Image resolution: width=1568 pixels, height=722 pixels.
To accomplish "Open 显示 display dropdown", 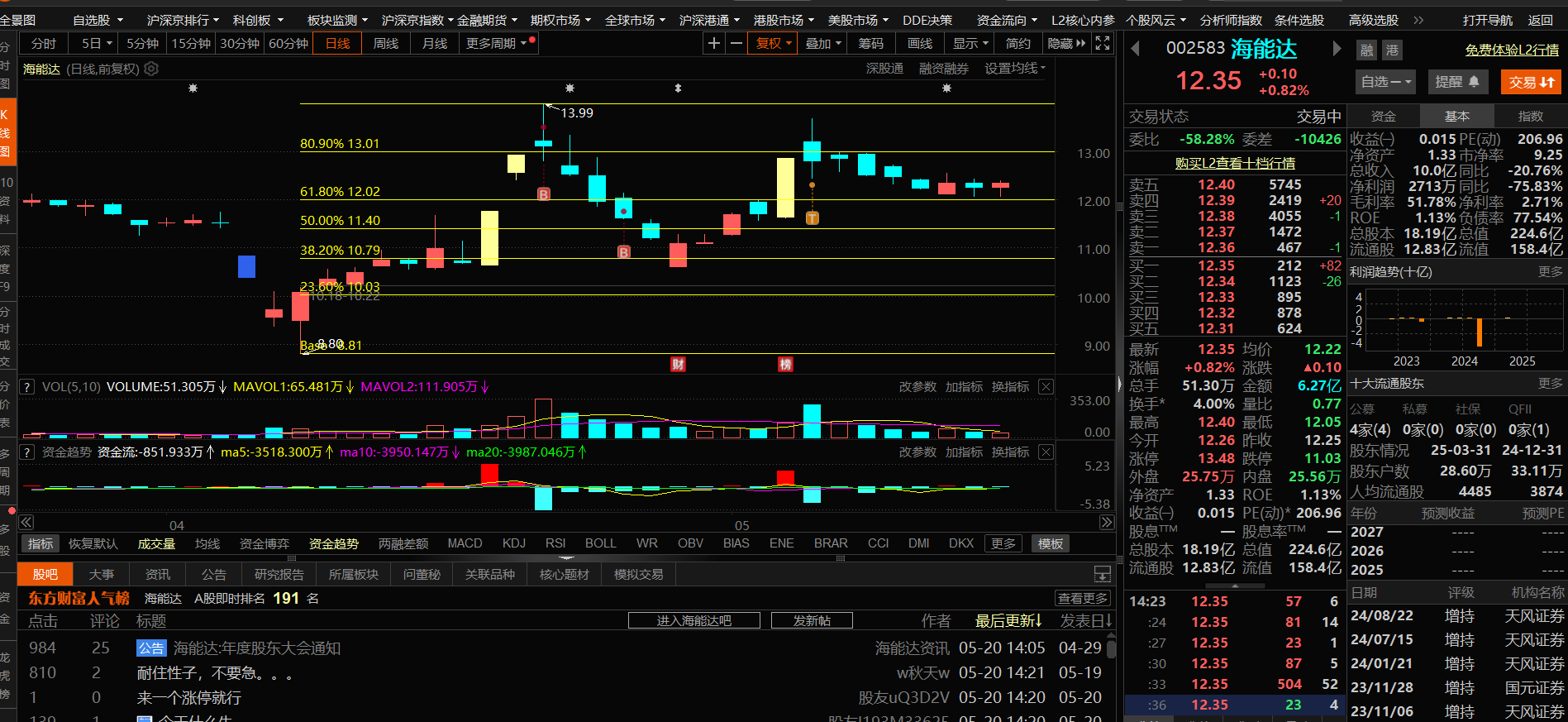I will coord(970,43).
